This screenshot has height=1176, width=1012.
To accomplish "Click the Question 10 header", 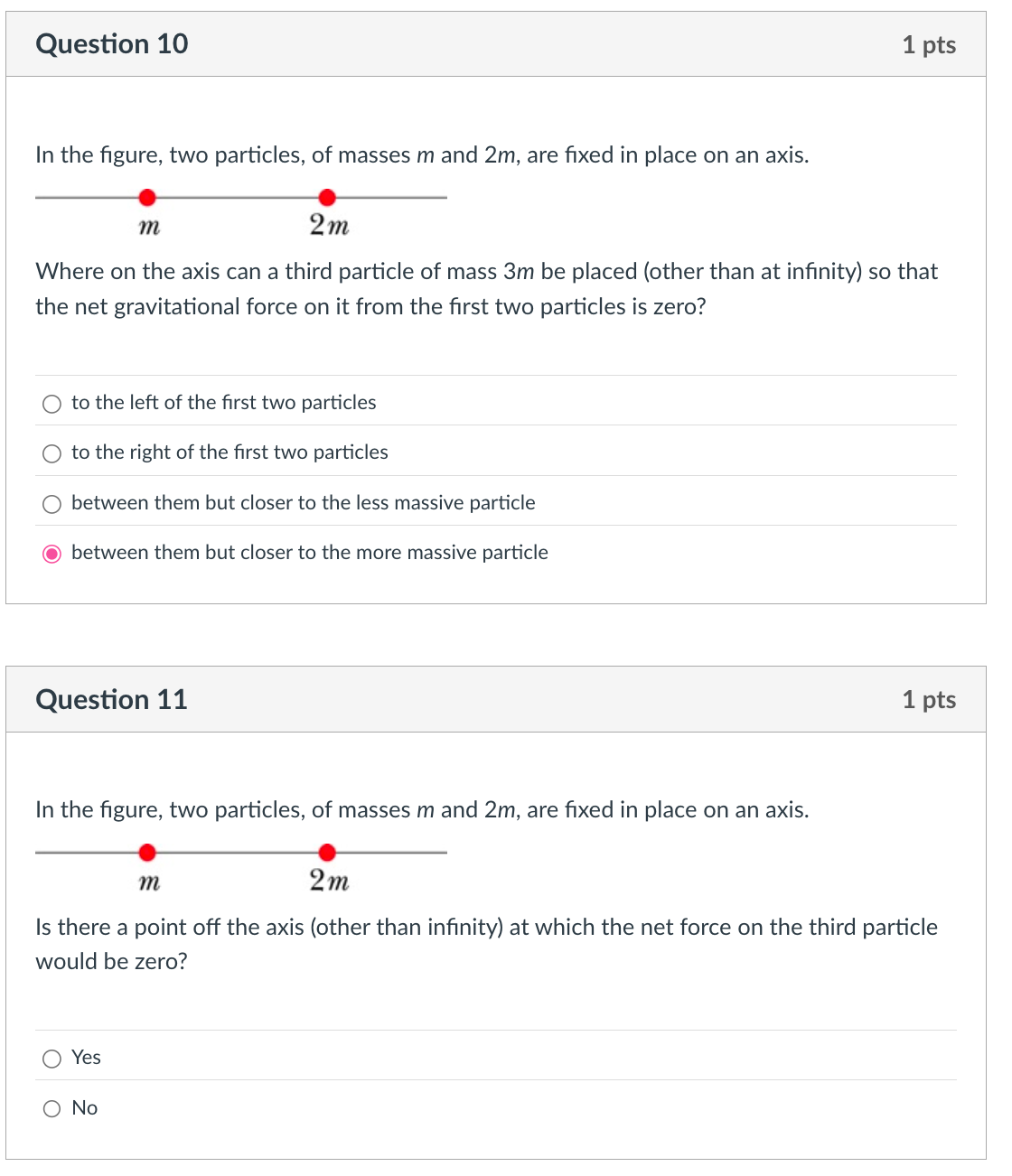I will point(111,43).
